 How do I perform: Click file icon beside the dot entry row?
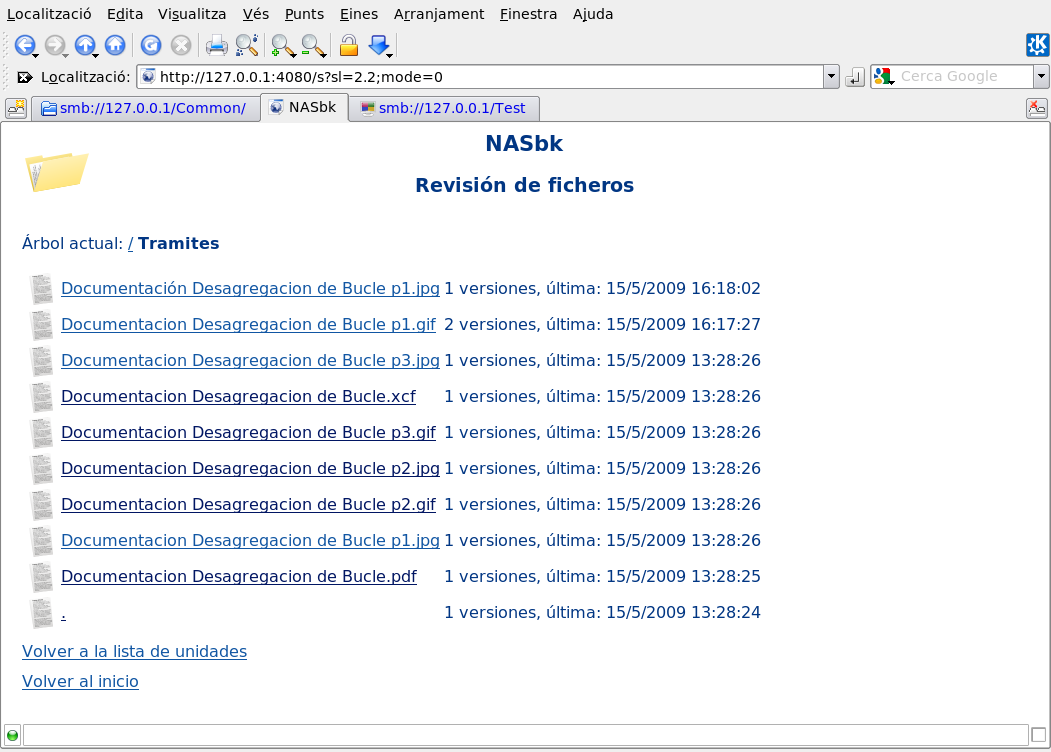pyautogui.click(x=42, y=613)
